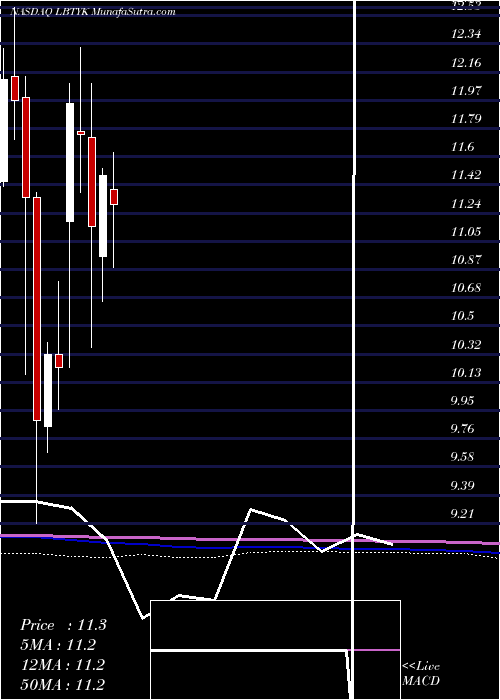Select the white candlestick between 10.9 and 11.4
Image resolution: width=500 pixels, height=700 pixels.
(x=103, y=216)
